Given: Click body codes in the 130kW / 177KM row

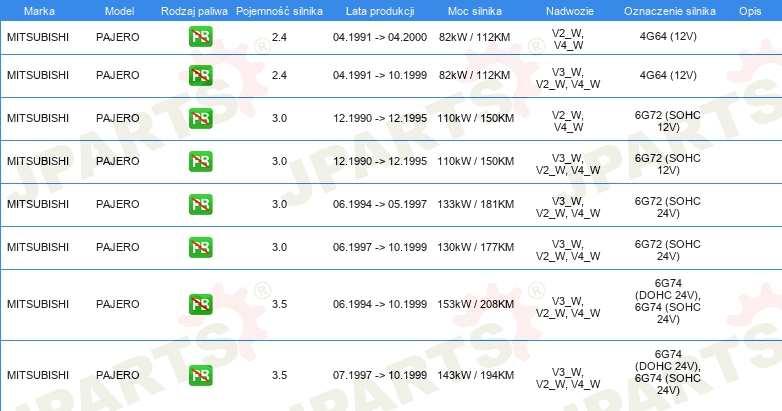Looking at the screenshot, I should 568,250.
